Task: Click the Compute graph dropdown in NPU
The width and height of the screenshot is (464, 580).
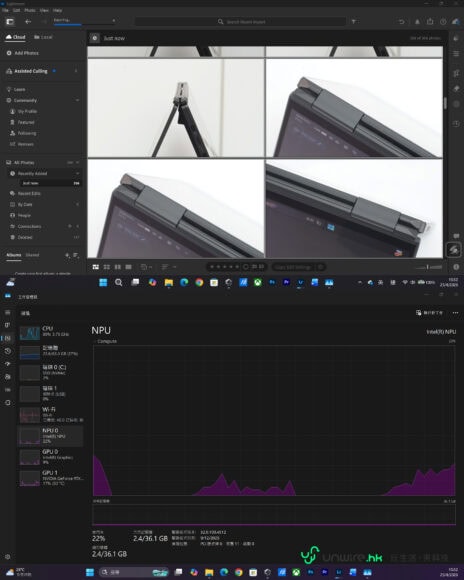Action: pyautogui.click(x=105, y=341)
